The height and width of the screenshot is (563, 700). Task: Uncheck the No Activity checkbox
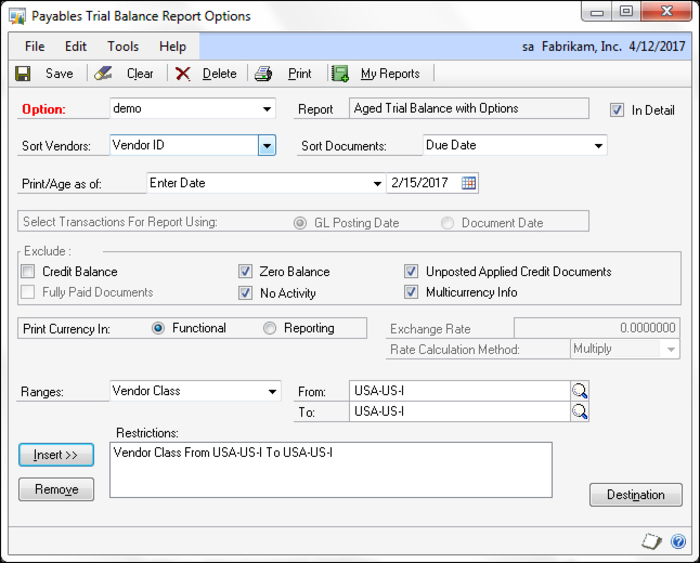coord(245,293)
